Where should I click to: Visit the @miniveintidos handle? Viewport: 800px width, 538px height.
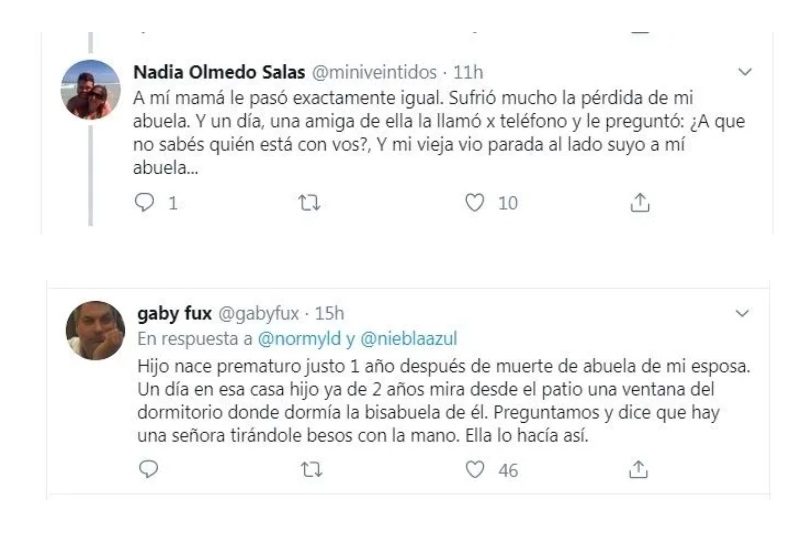[358, 72]
